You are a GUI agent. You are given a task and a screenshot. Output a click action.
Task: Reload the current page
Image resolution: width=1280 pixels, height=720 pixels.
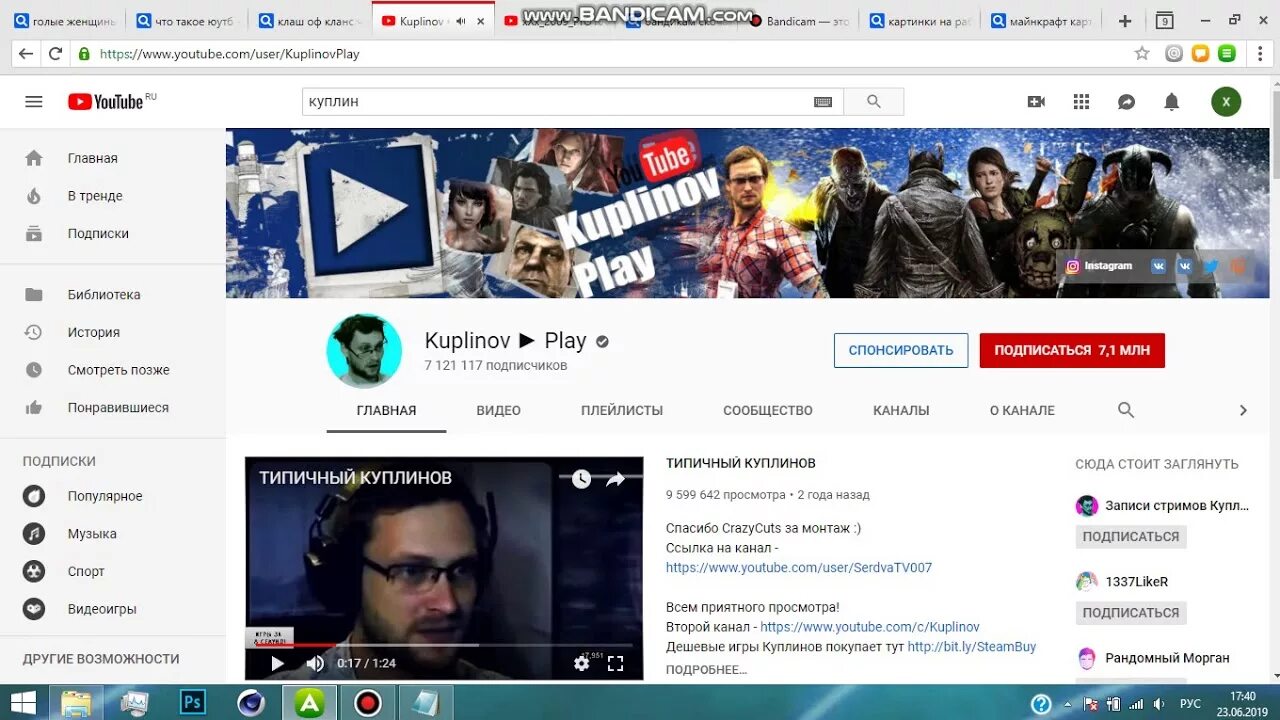55,54
